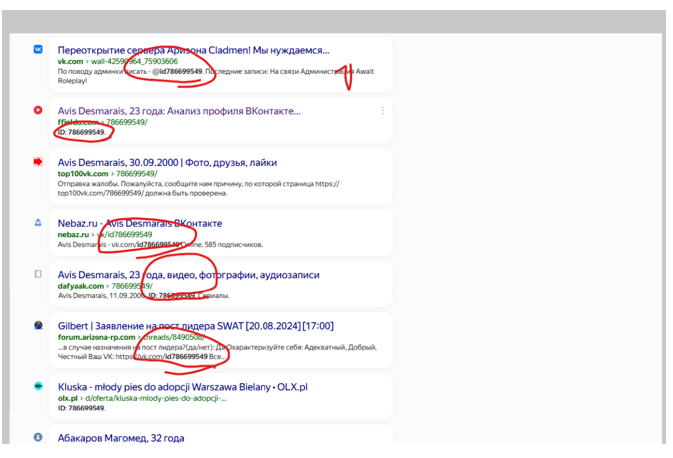The height and width of the screenshot is (458, 673).
Task: Click the red arrow favicon of the top100vk result
Action: point(38,162)
